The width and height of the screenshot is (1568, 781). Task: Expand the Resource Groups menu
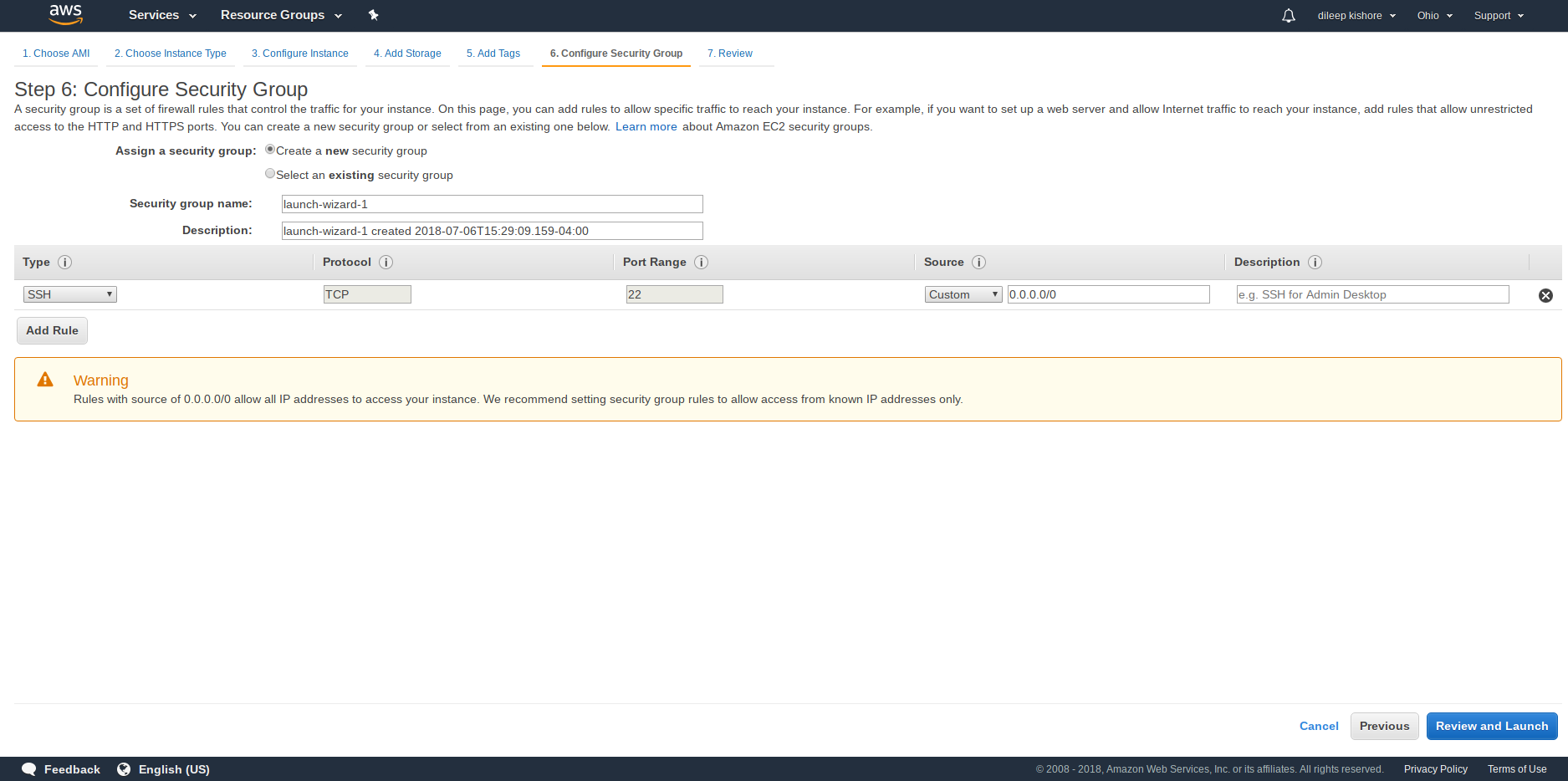[x=281, y=15]
